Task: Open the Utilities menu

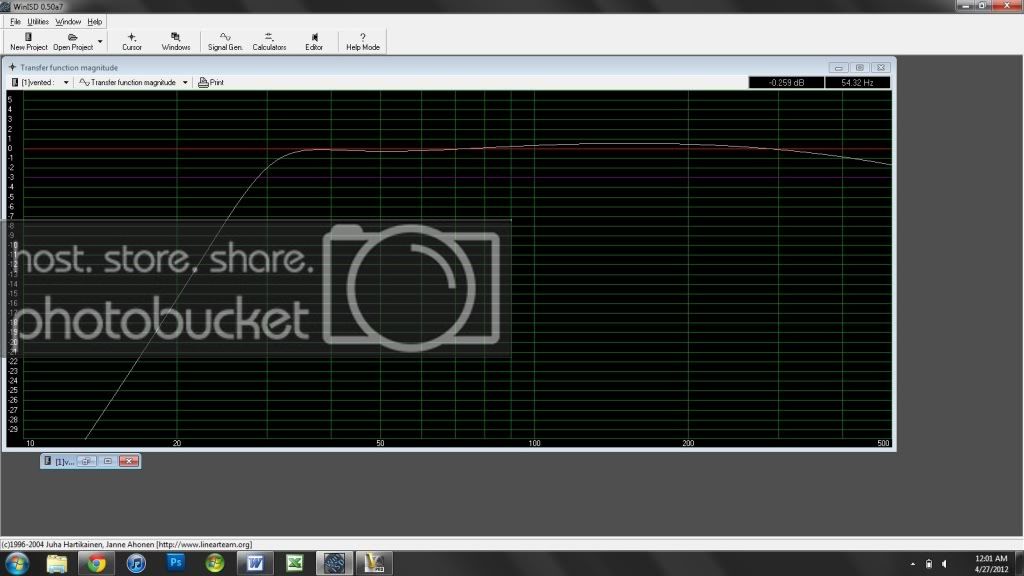Action: (38, 22)
